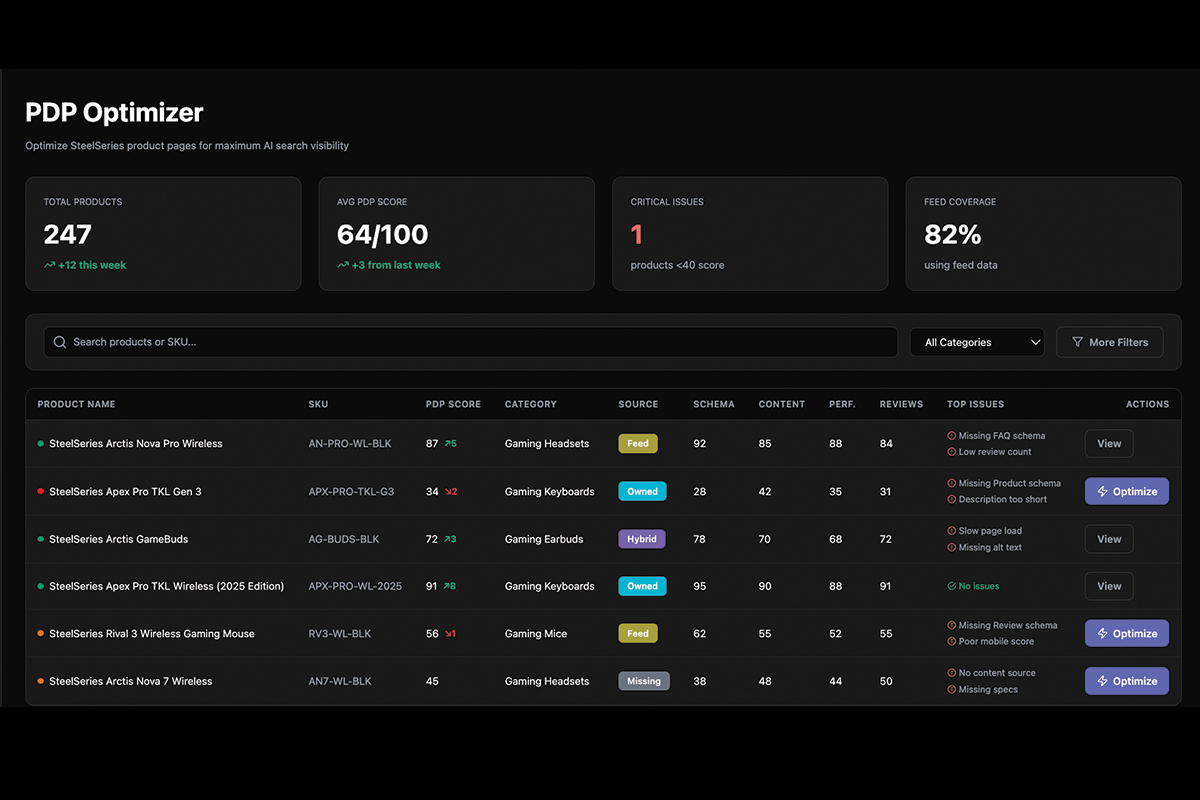Click the Owned badge for Apex Pro TKL Wireless 2025
1200x800 pixels.
click(642, 586)
